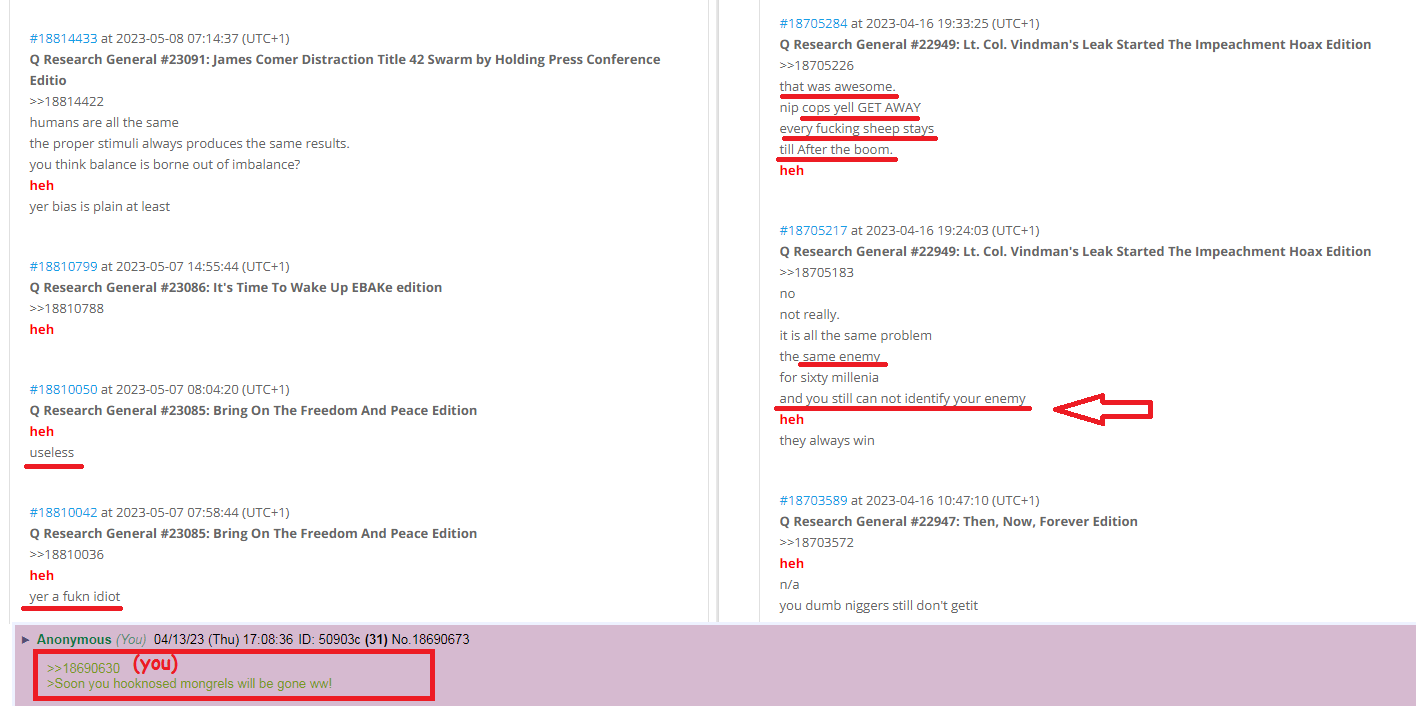Click the line 'they always win'
The width and height of the screenshot is (1416, 706).
[827, 441]
